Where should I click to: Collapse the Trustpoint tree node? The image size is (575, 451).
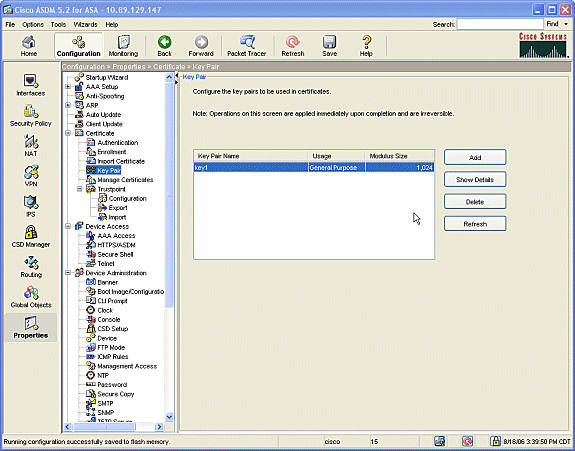[80, 189]
